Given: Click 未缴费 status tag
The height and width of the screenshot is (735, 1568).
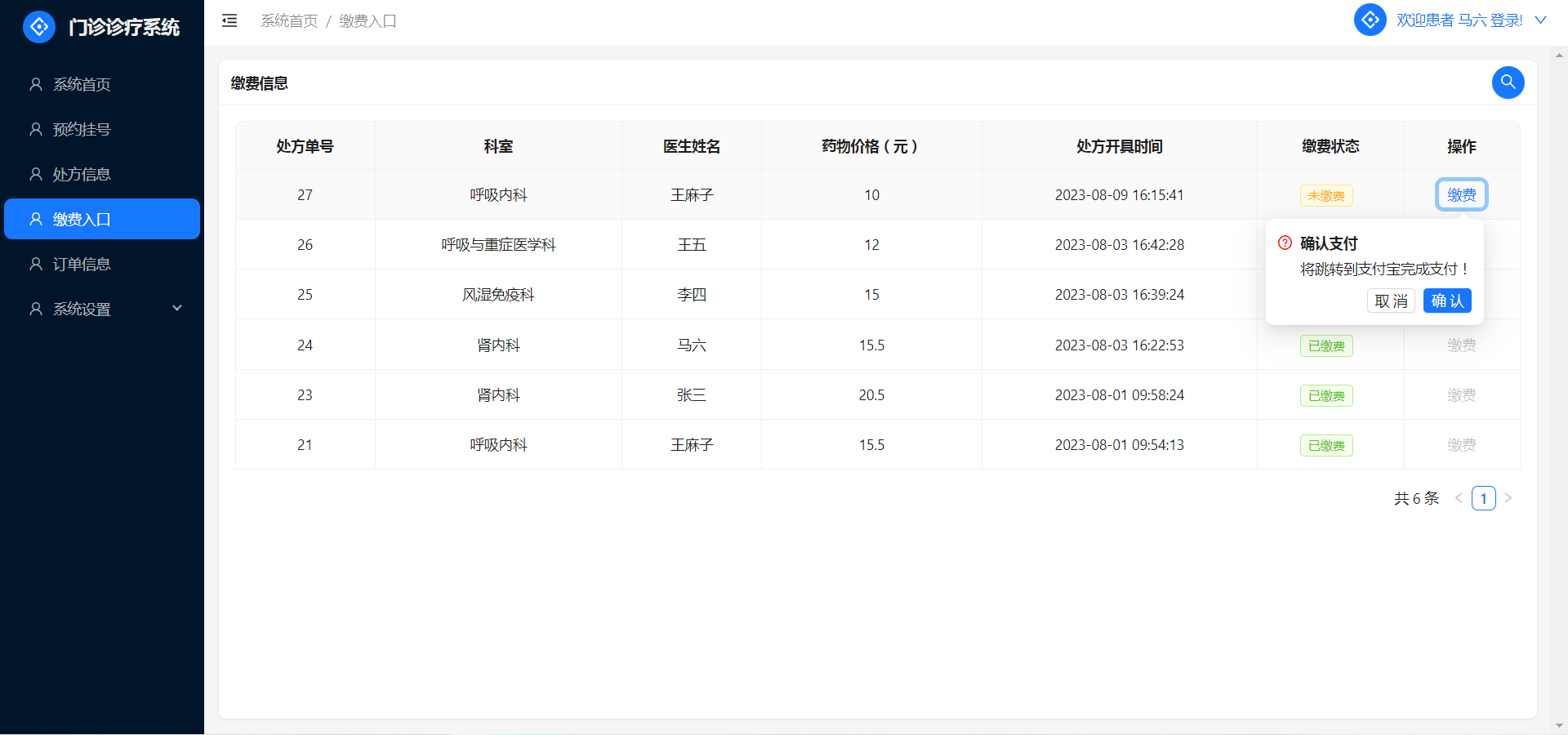Looking at the screenshot, I should point(1326,195).
